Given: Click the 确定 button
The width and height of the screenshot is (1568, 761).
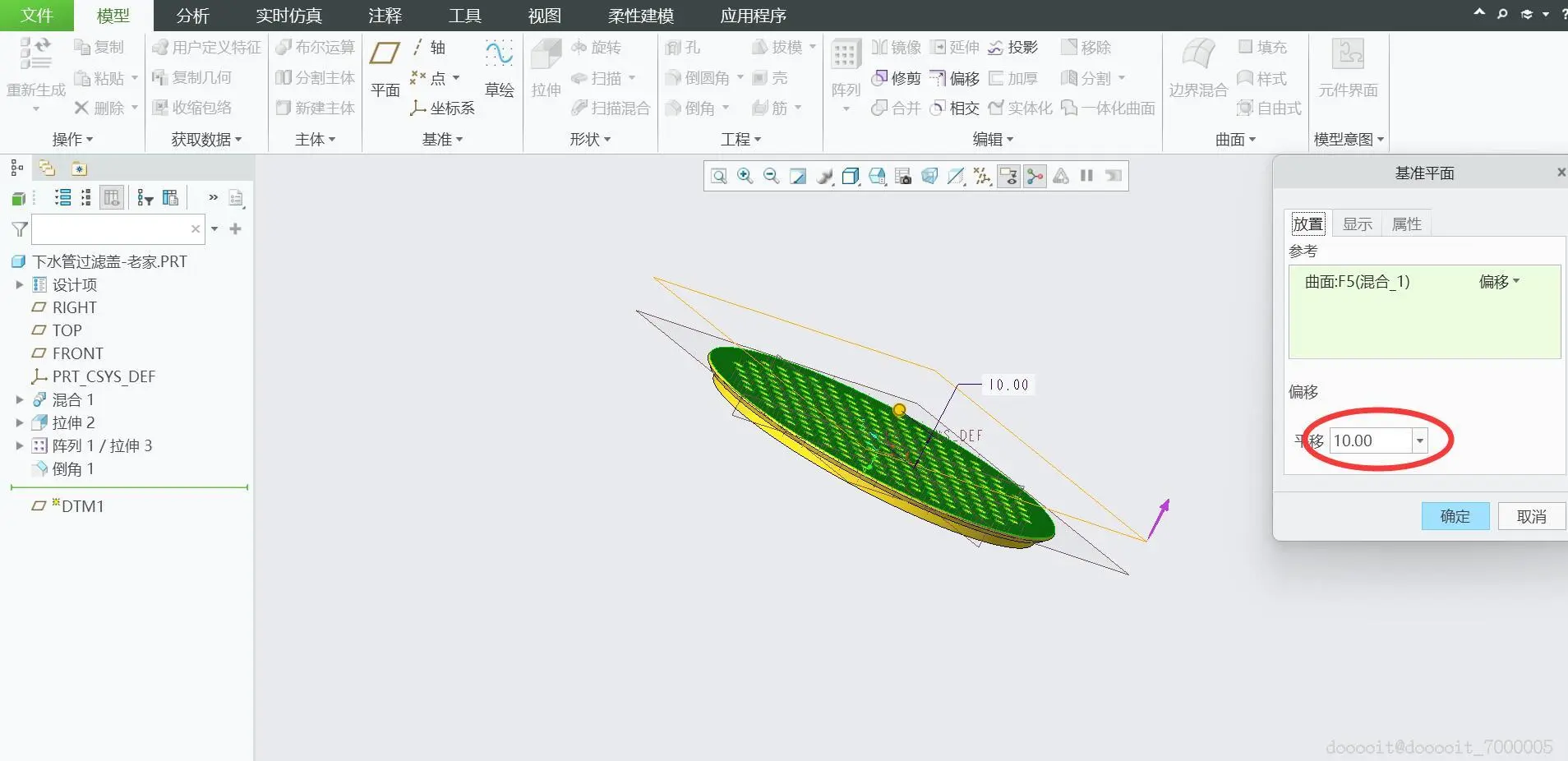Looking at the screenshot, I should pyautogui.click(x=1455, y=516).
